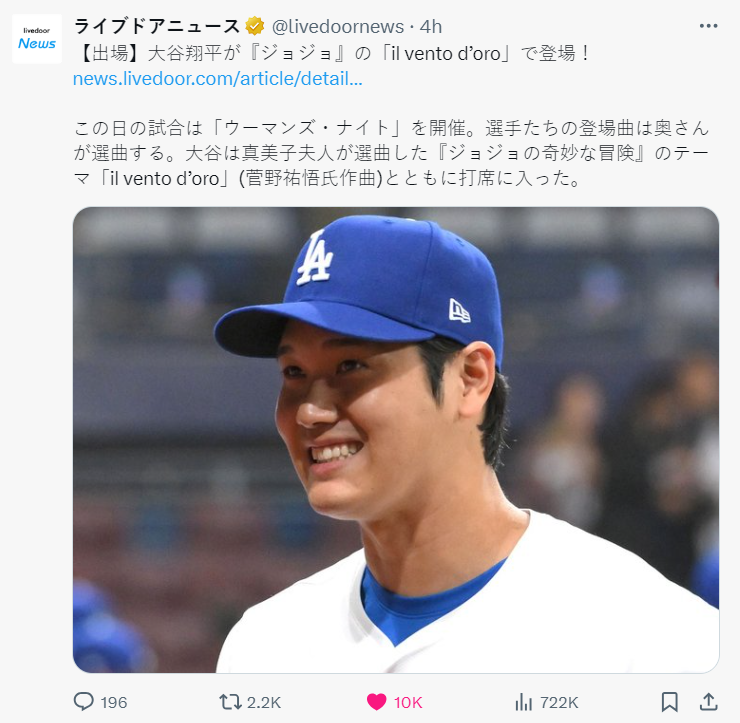Click the gold verified badge

pos(254,26)
